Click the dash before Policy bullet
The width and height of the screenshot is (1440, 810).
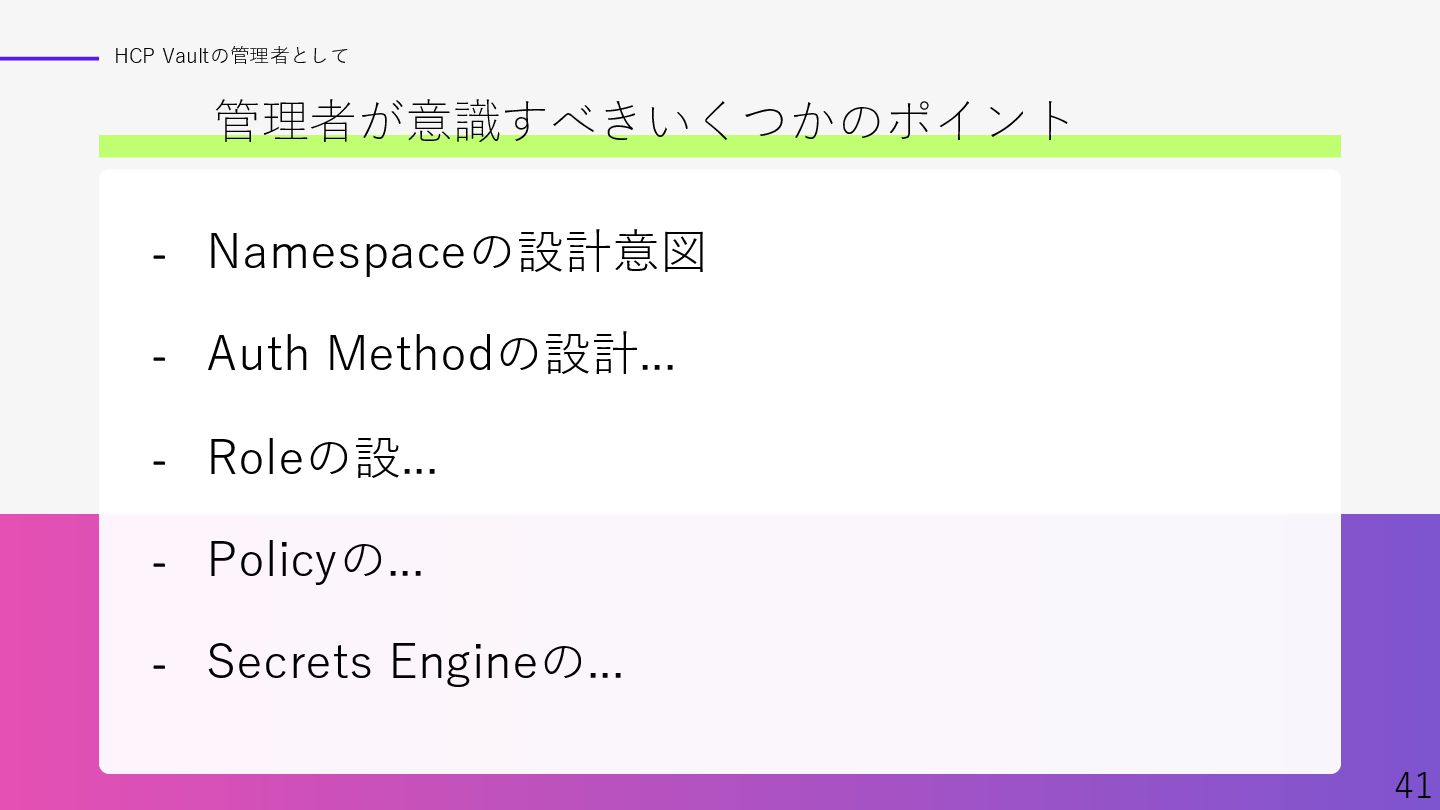coord(159,564)
